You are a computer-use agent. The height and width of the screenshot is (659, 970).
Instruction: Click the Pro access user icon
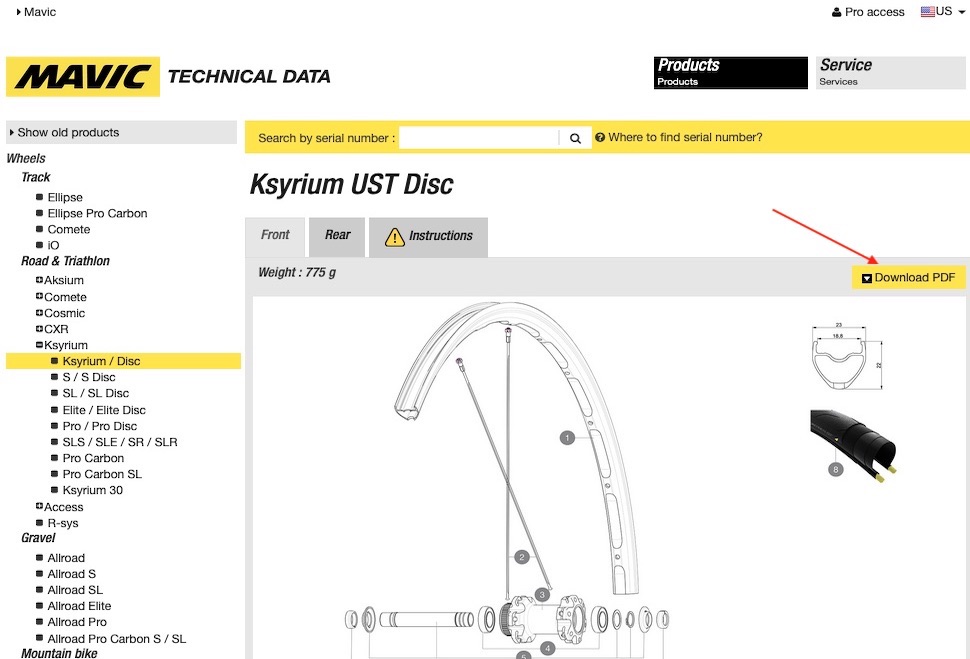837,13
